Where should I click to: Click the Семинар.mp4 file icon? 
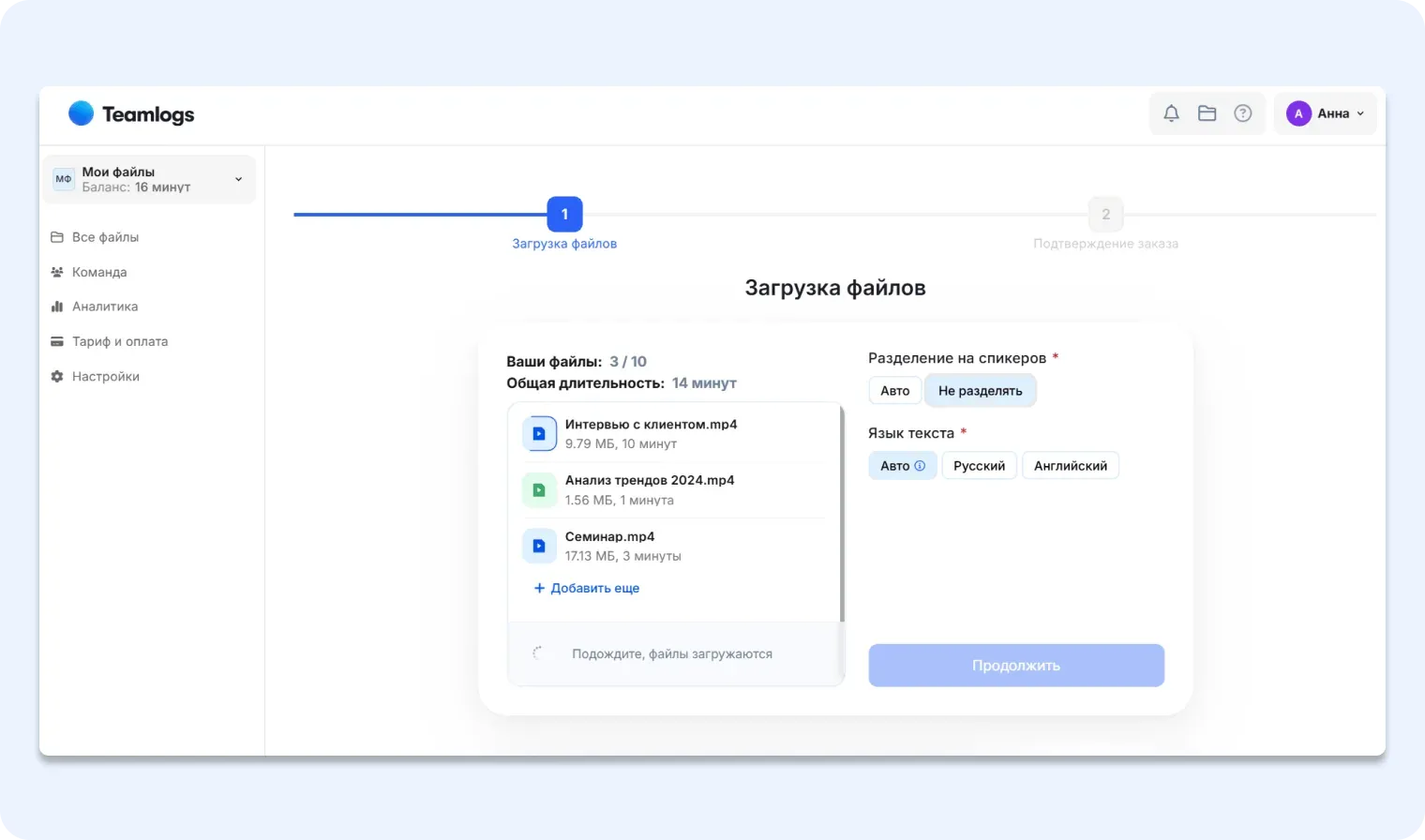click(x=539, y=546)
